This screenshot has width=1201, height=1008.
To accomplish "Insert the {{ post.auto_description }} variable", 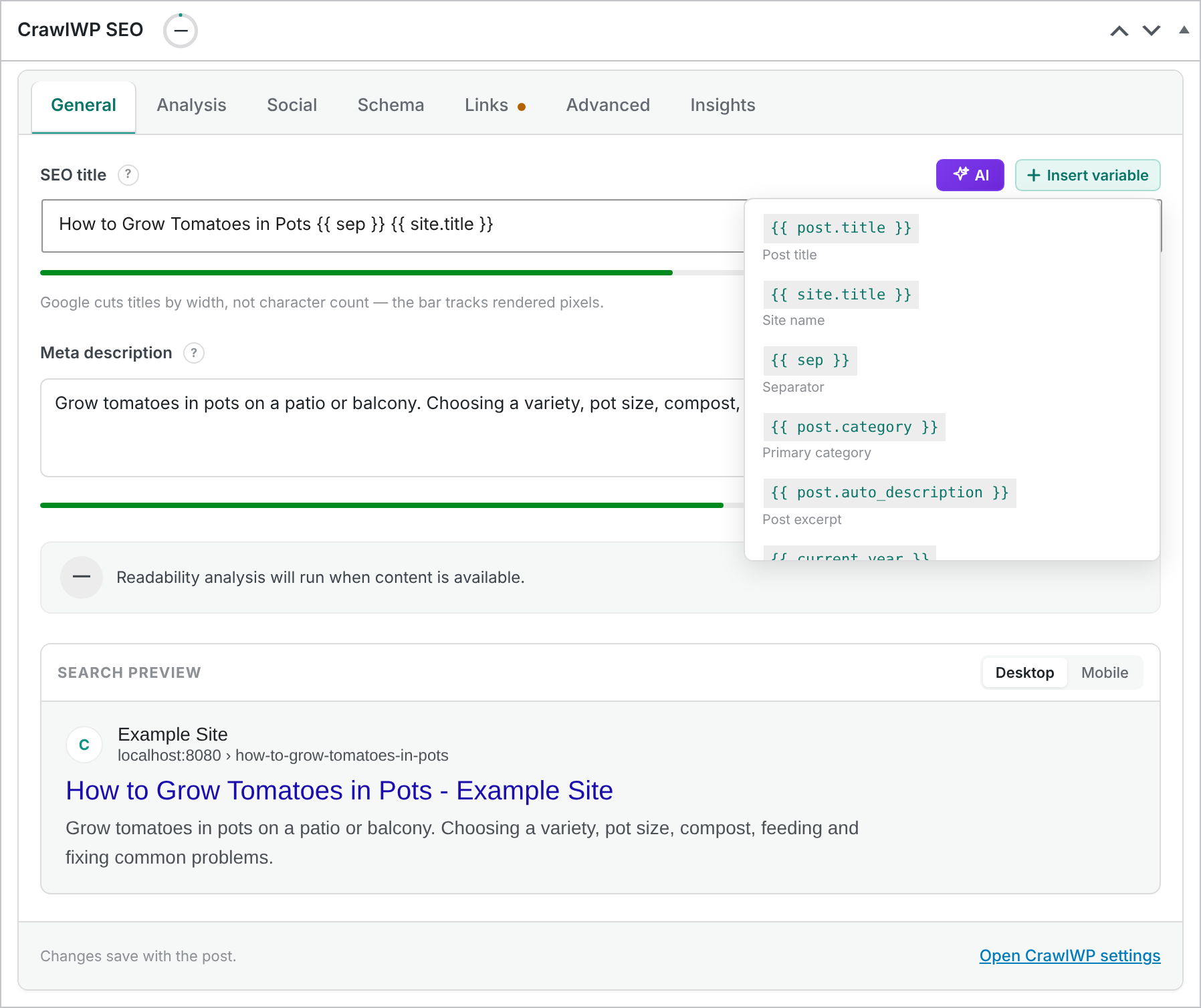I will point(889,493).
